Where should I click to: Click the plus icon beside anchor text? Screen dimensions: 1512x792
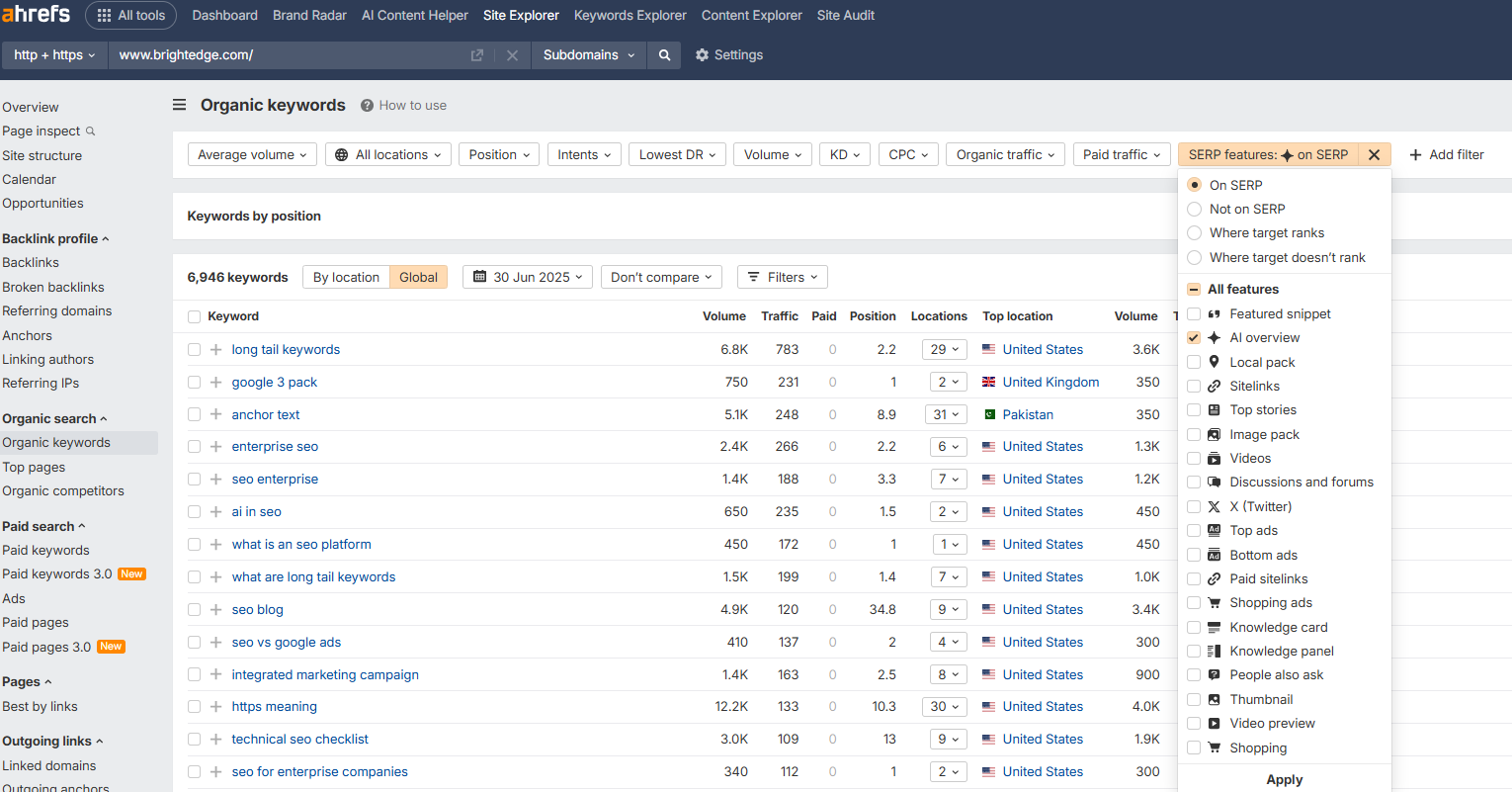(215, 414)
